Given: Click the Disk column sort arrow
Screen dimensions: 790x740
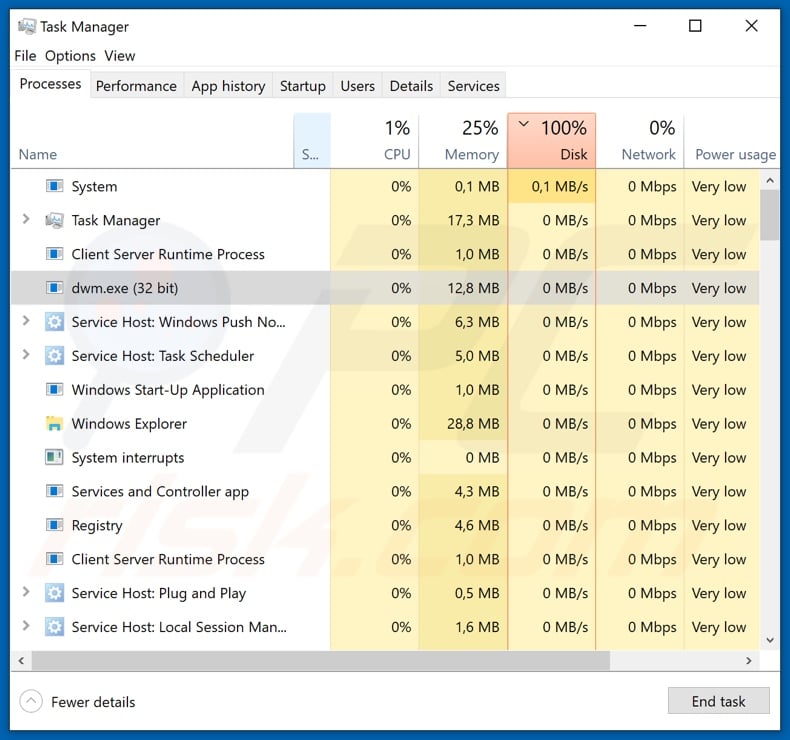Looking at the screenshot, I should [x=524, y=123].
